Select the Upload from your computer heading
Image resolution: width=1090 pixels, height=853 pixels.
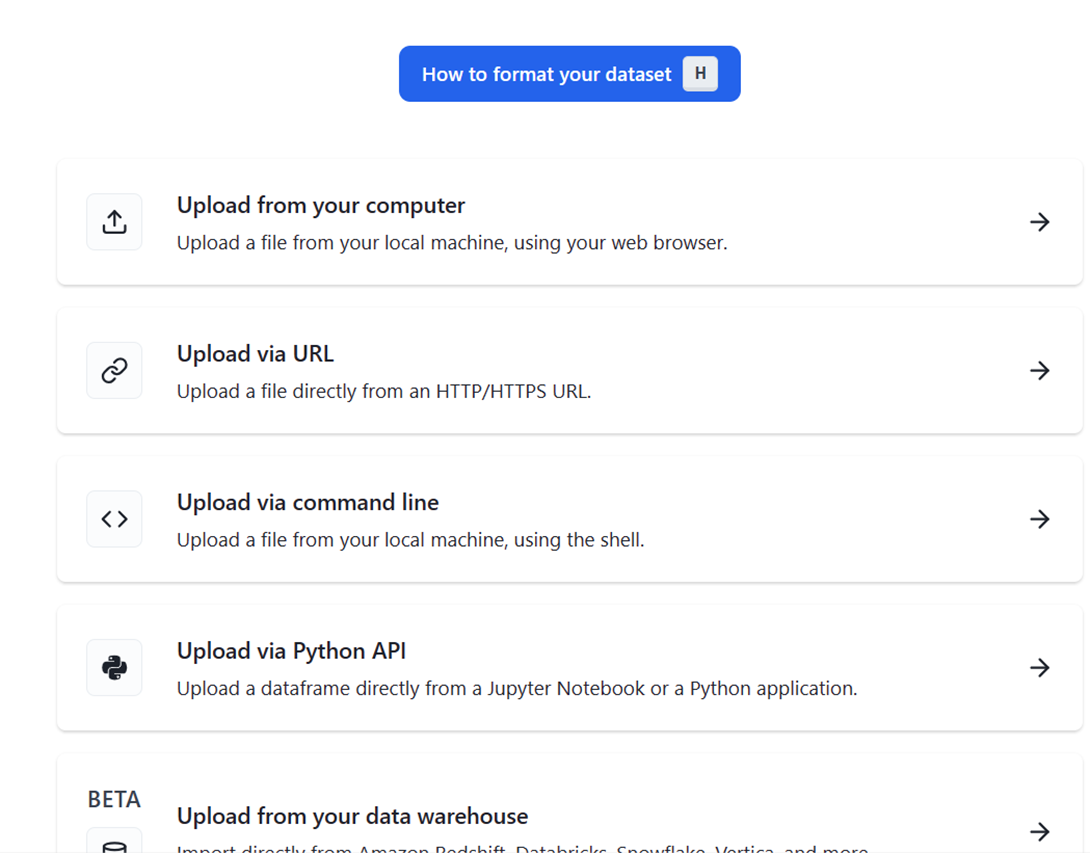[320, 206]
